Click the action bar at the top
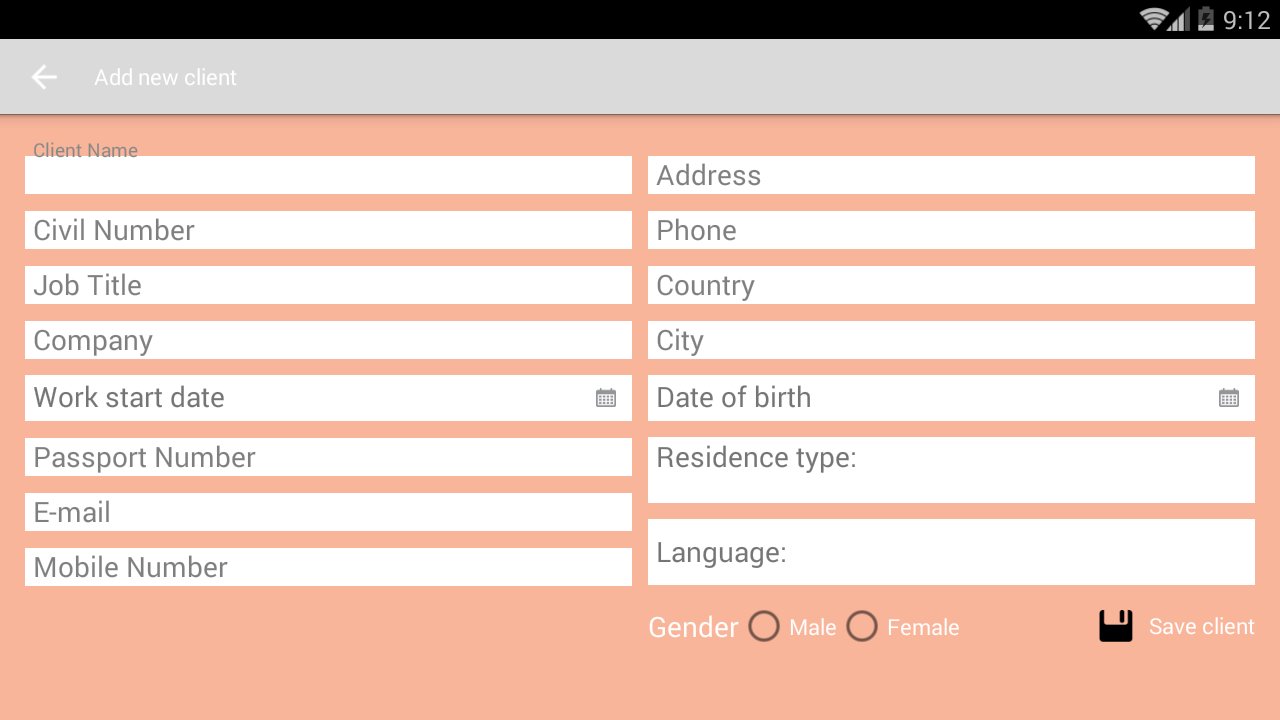The image size is (1280, 720). pos(640,76)
